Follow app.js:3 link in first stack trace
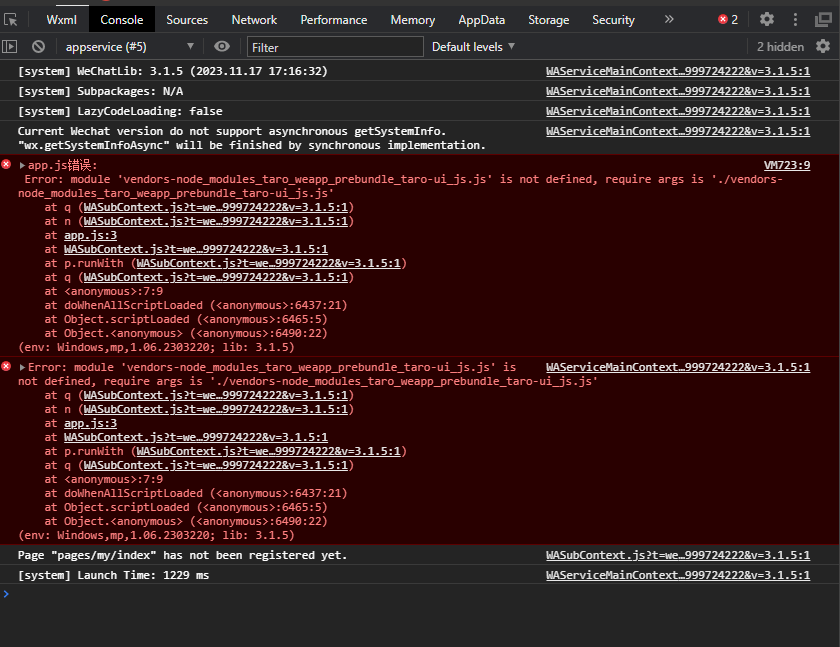The width and height of the screenshot is (840, 647). click(x=90, y=235)
